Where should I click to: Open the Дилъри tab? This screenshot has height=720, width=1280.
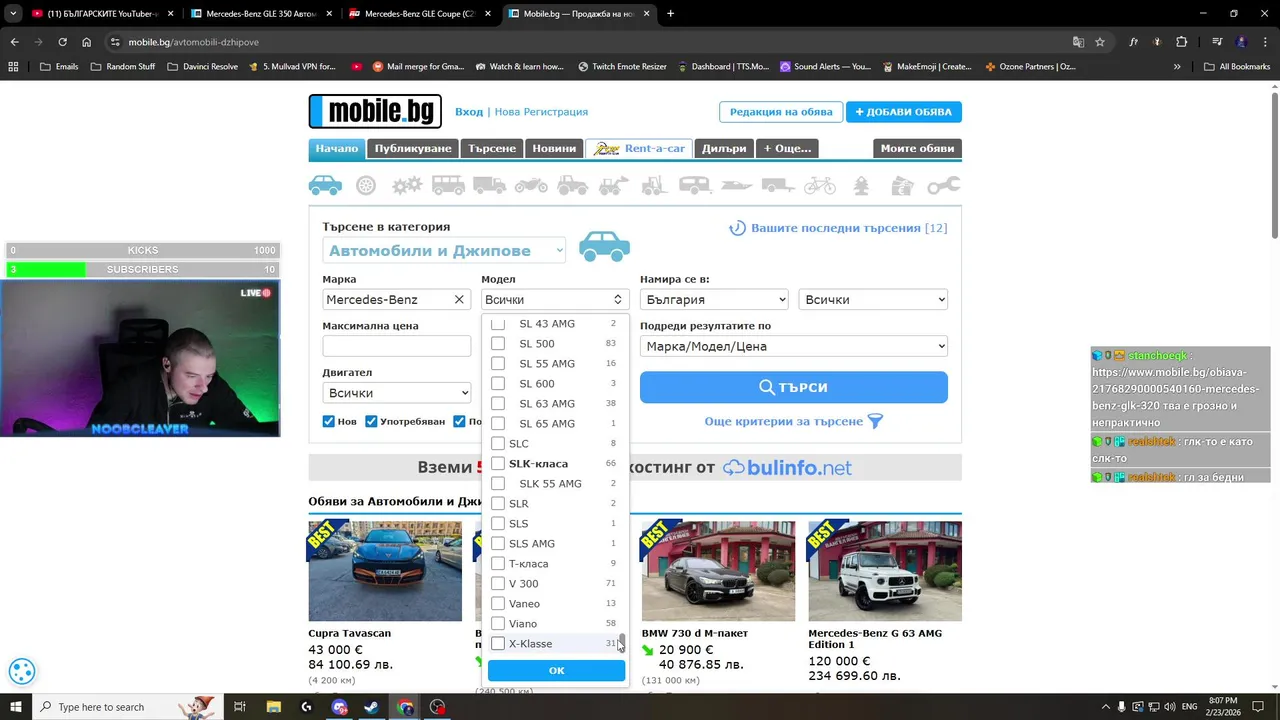[x=724, y=148]
